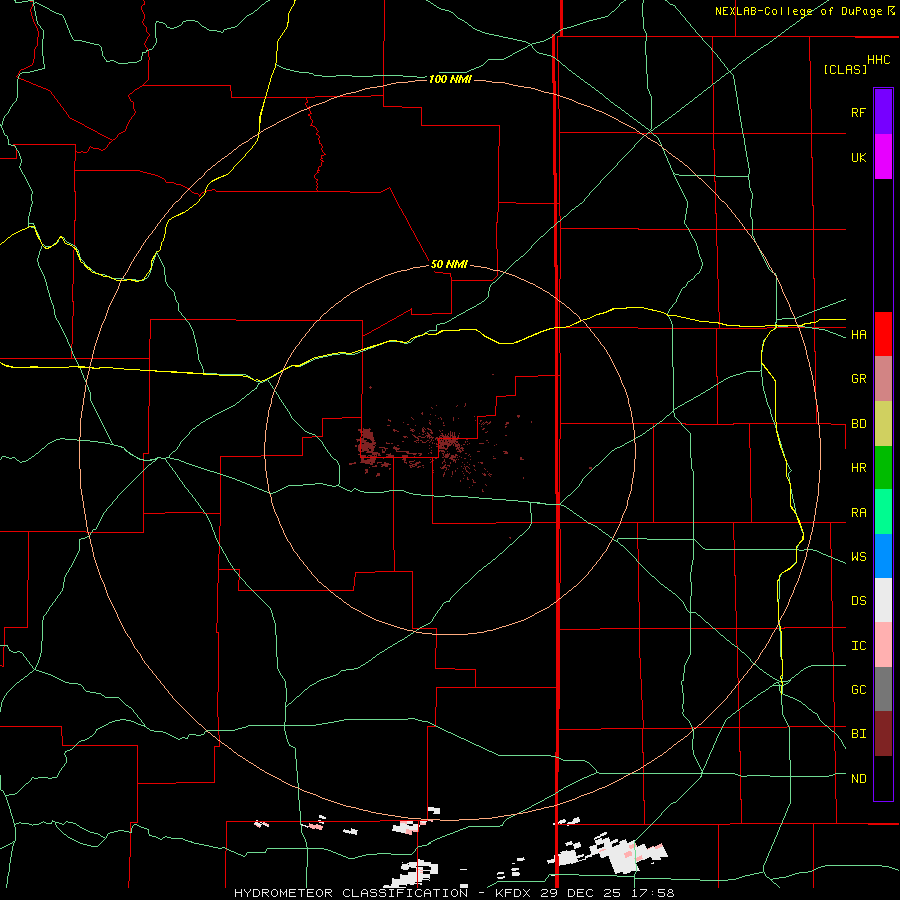Click the RA light green legend swatch
The width and height of the screenshot is (900, 900).
[883, 512]
